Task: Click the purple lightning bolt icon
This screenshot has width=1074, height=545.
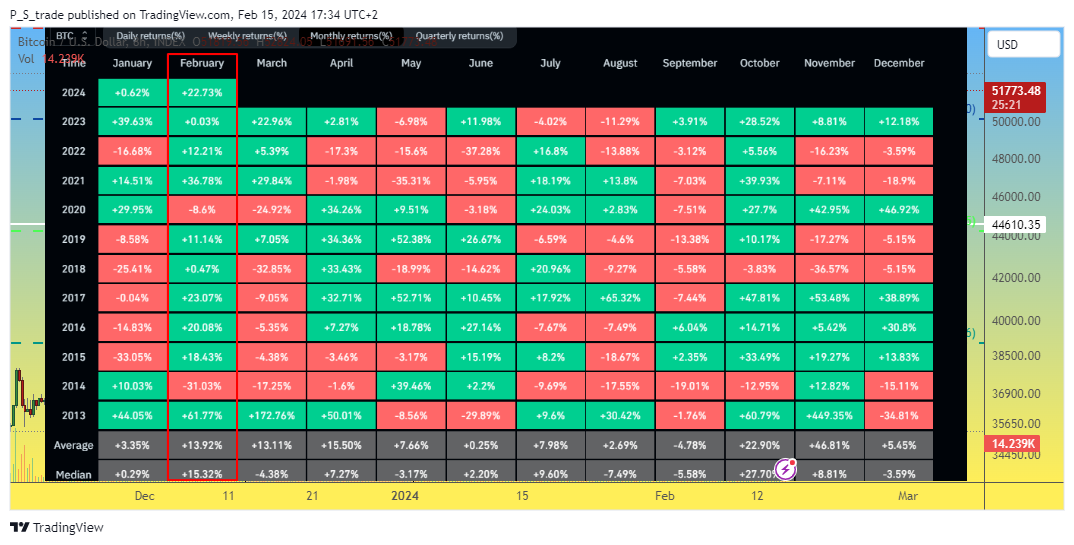Action: [x=785, y=470]
